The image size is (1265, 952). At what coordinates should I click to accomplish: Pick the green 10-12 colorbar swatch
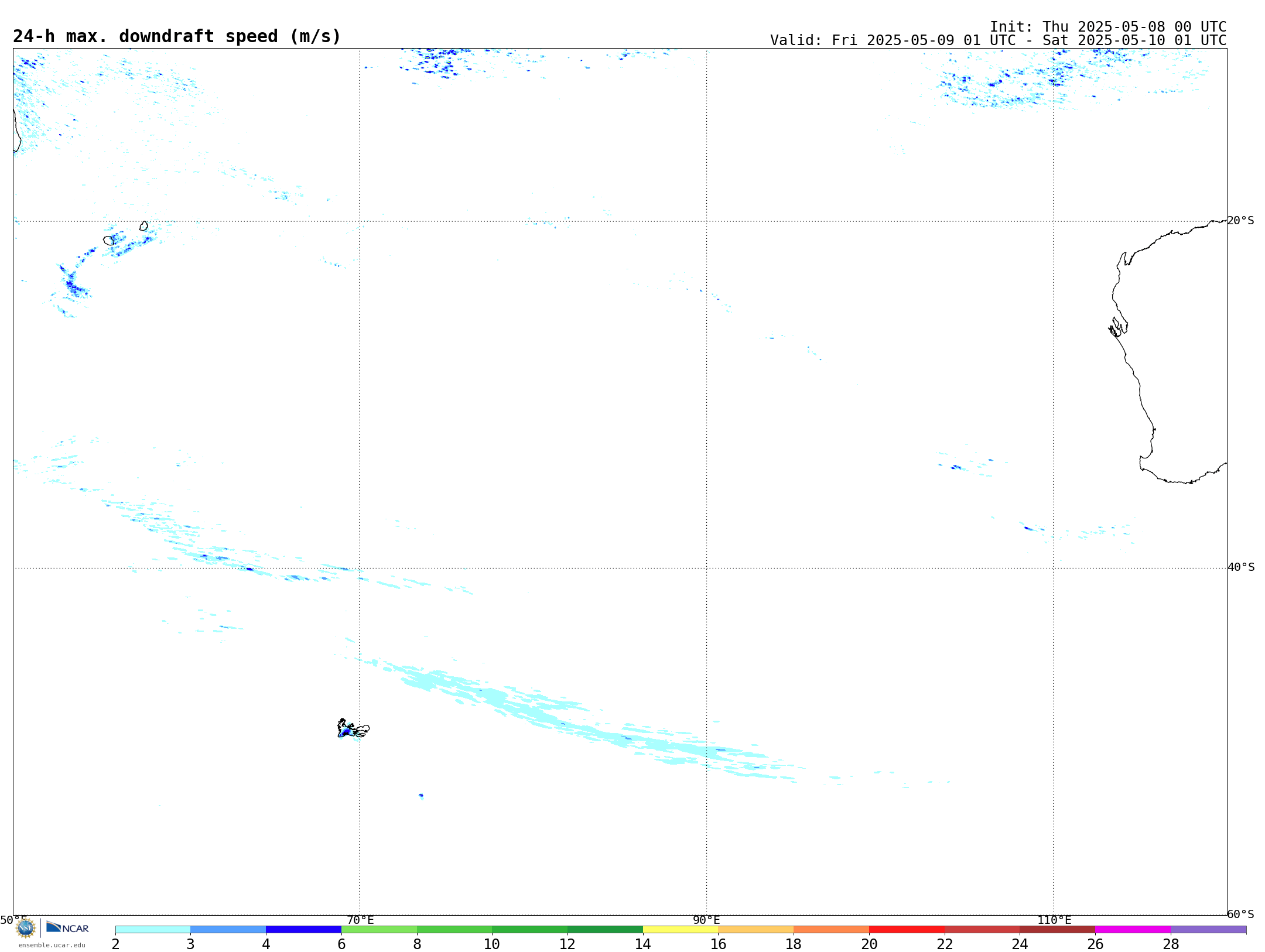tap(530, 930)
